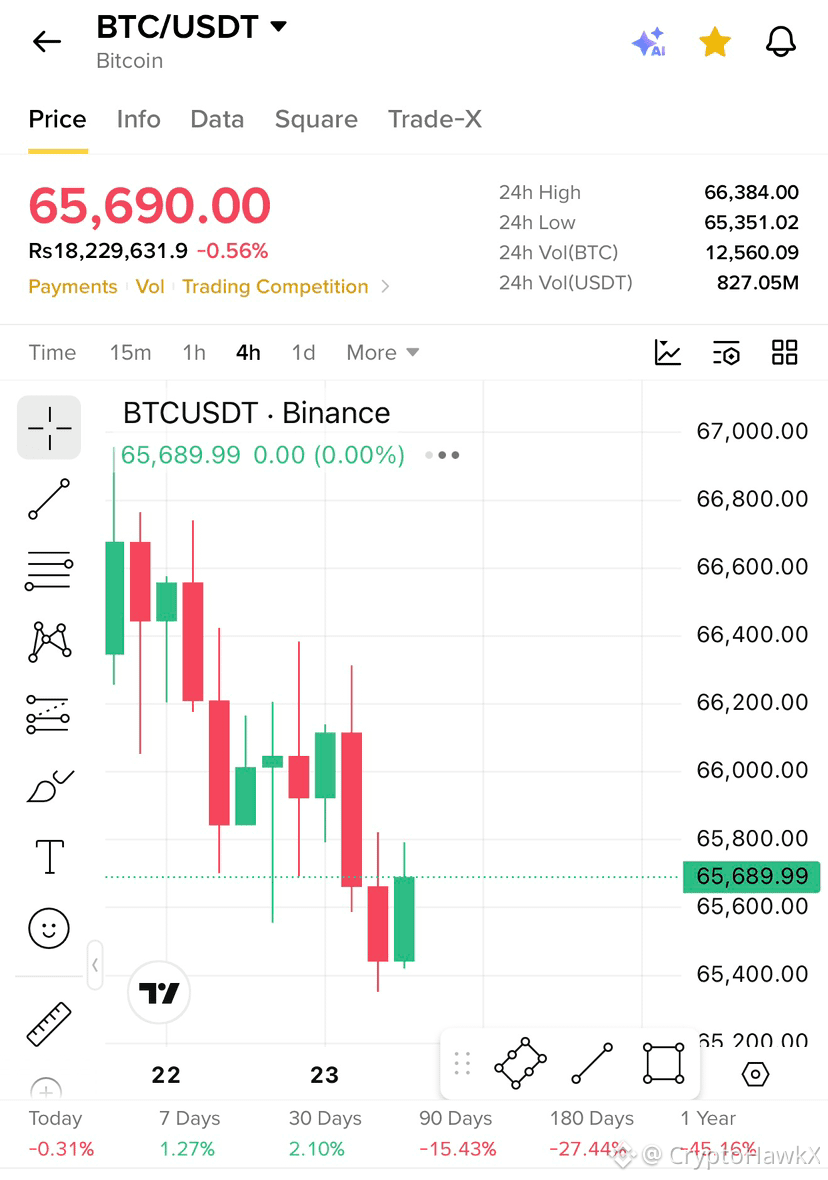The height and width of the screenshot is (1180, 828).
Task: Open the Square tab
Action: click(316, 119)
